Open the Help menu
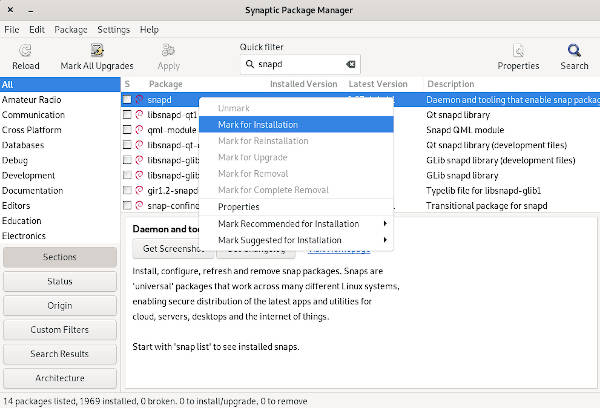Viewport: 600px width, 408px height. (x=149, y=29)
